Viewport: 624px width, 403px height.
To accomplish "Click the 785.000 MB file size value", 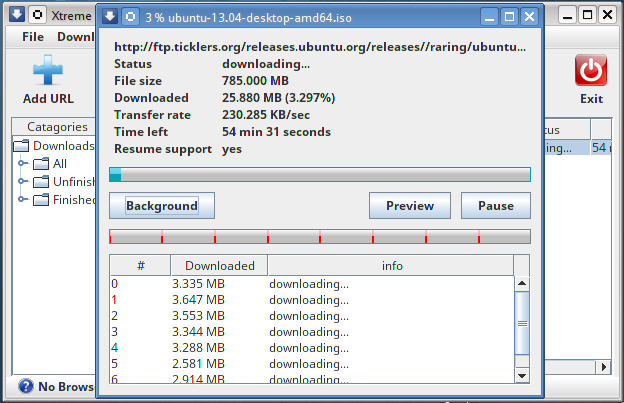I will pyautogui.click(x=255, y=81).
